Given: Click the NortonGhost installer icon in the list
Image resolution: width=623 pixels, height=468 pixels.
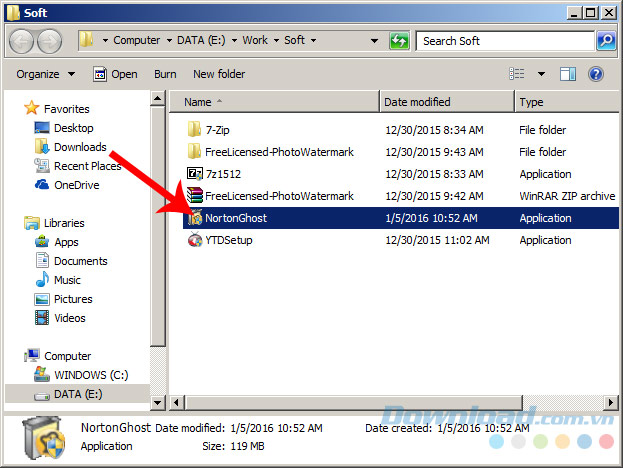Looking at the screenshot, I should [x=195, y=218].
